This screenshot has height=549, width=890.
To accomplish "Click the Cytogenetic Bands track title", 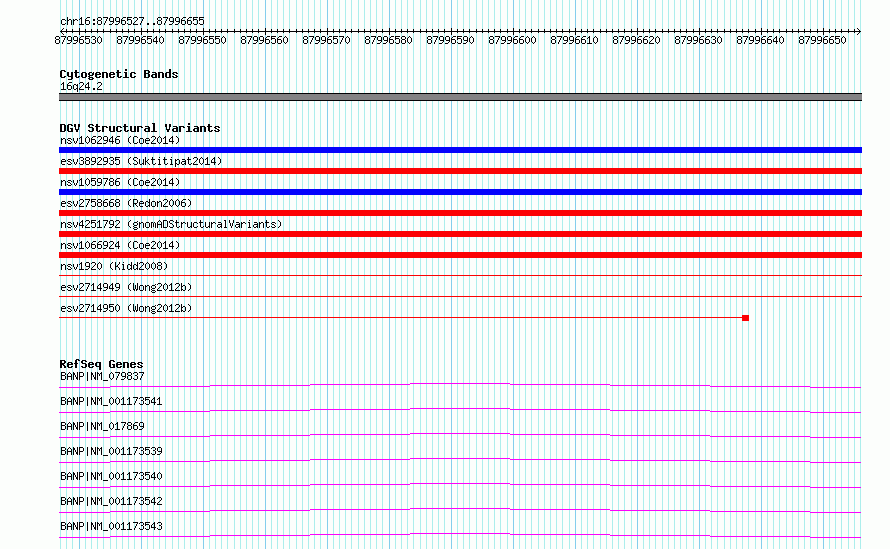I will [x=119, y=74].
